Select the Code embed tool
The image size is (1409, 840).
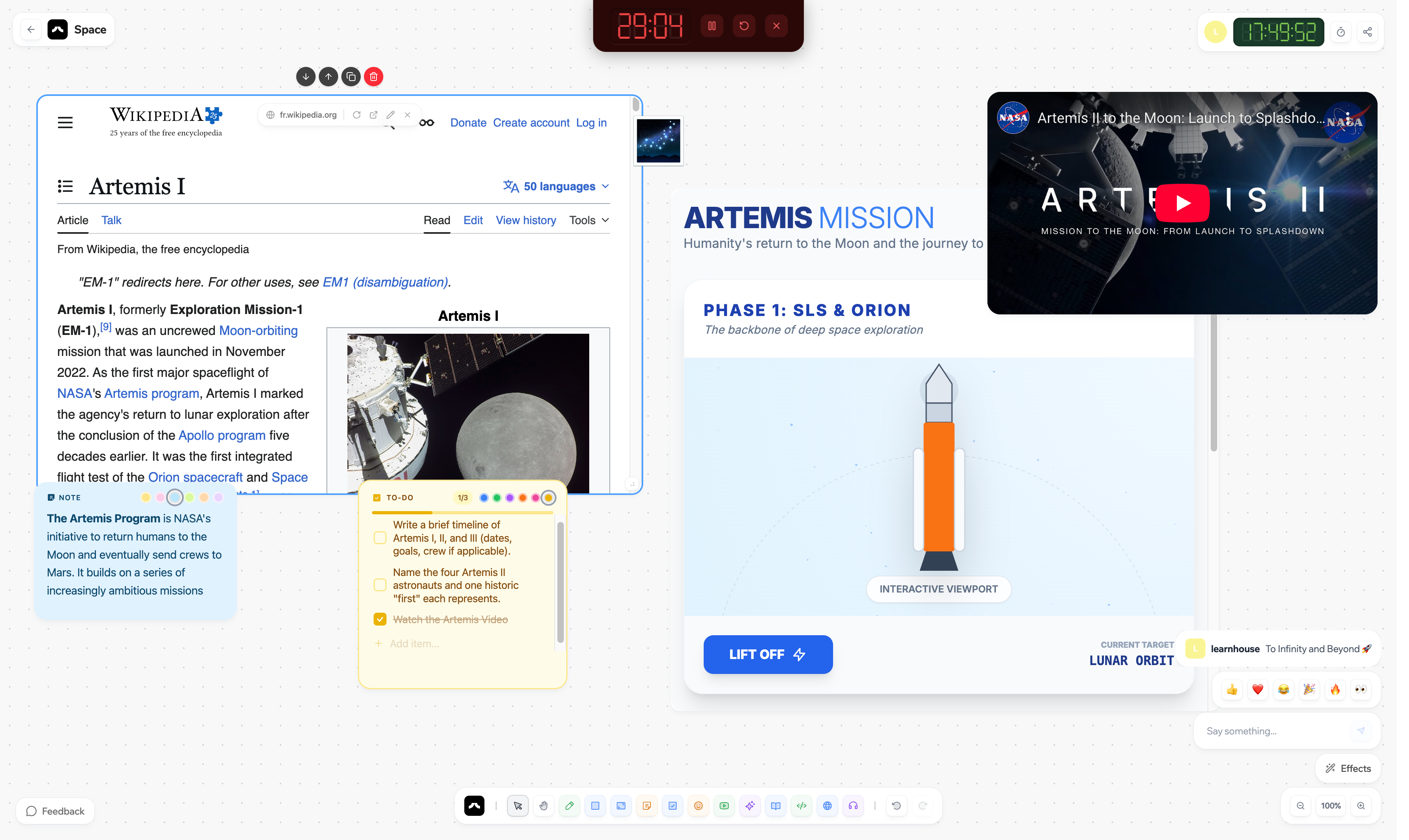802,805
